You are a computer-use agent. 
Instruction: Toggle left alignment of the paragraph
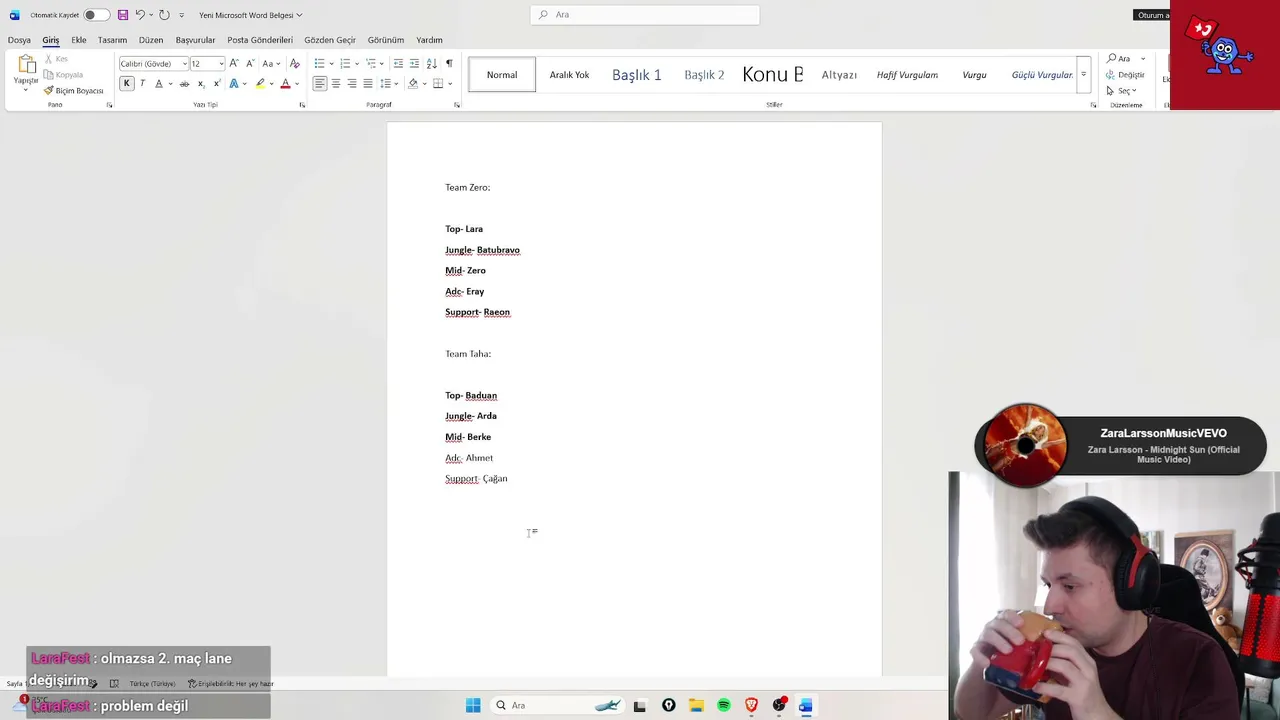320,84
